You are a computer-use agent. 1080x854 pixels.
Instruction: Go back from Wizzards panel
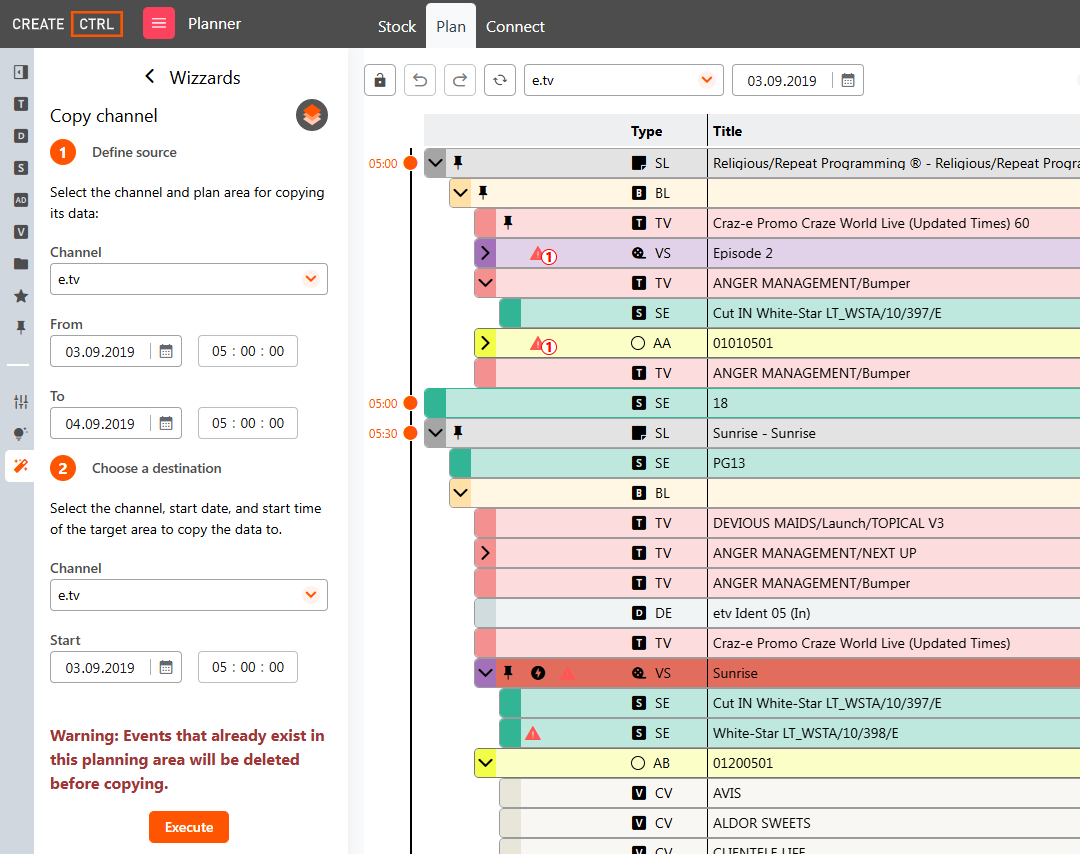(x=149, y=76)
